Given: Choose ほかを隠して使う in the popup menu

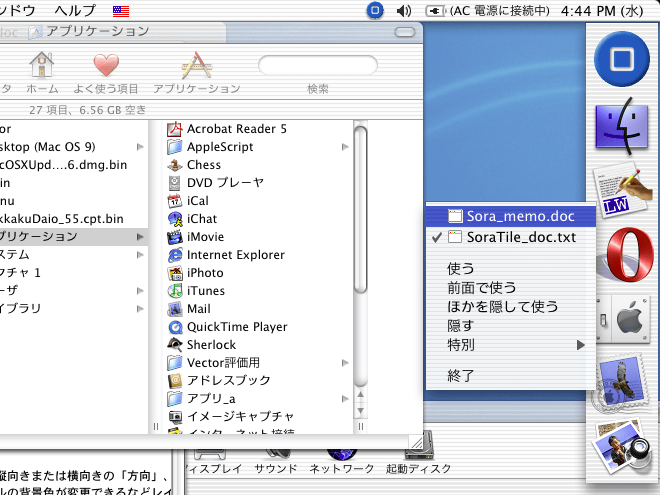Looking at the screenshot, I should [x=503, y=307].
